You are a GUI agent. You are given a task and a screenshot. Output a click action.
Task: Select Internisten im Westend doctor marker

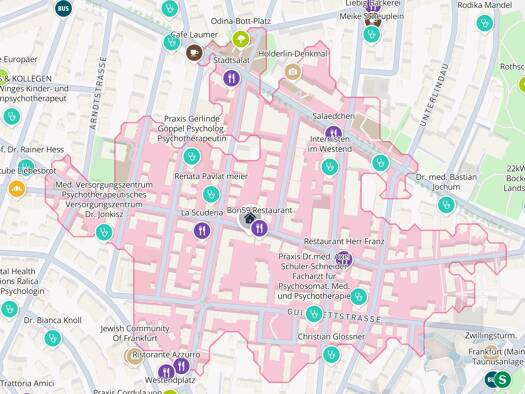[x=330, y=167]
